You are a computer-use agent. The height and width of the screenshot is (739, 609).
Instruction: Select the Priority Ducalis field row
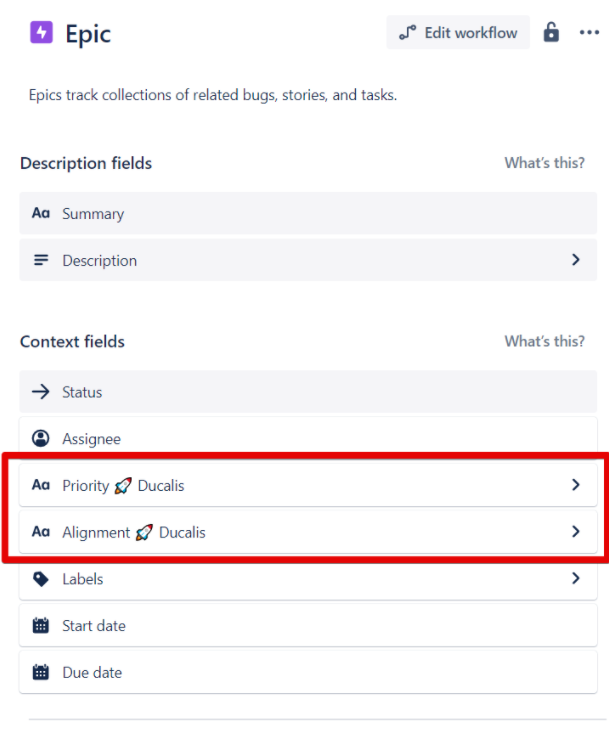300,485
